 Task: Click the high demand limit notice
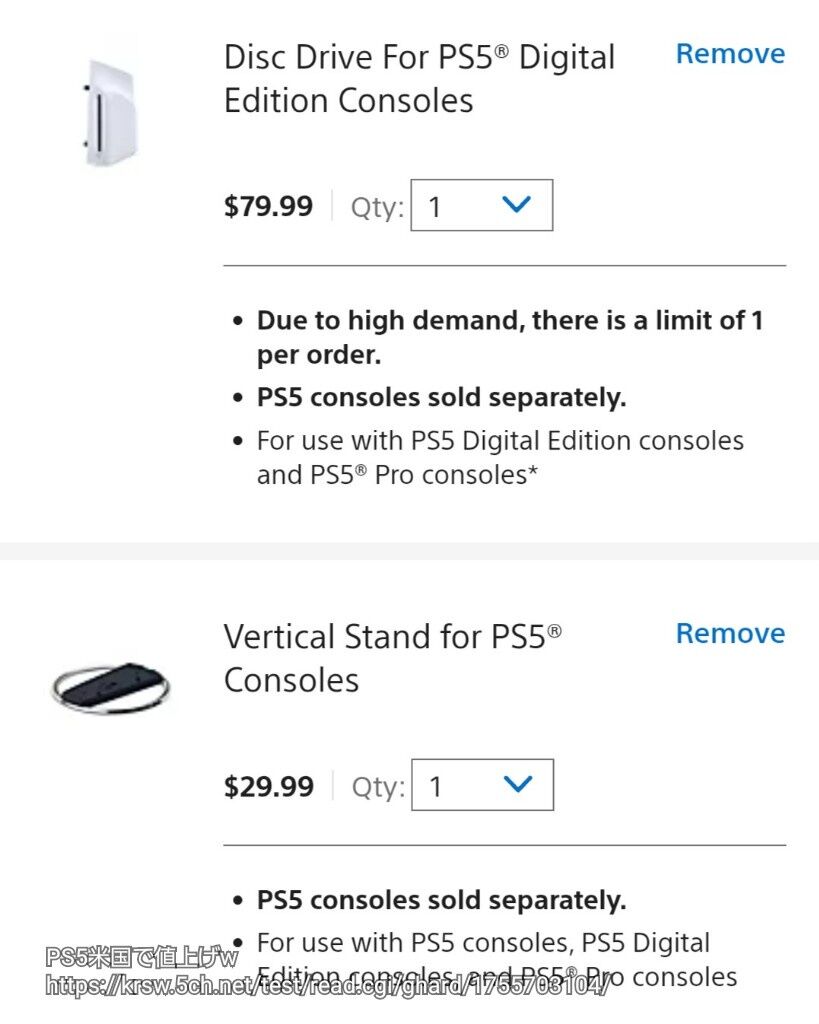pyautogui.click(x=509, y=338)
